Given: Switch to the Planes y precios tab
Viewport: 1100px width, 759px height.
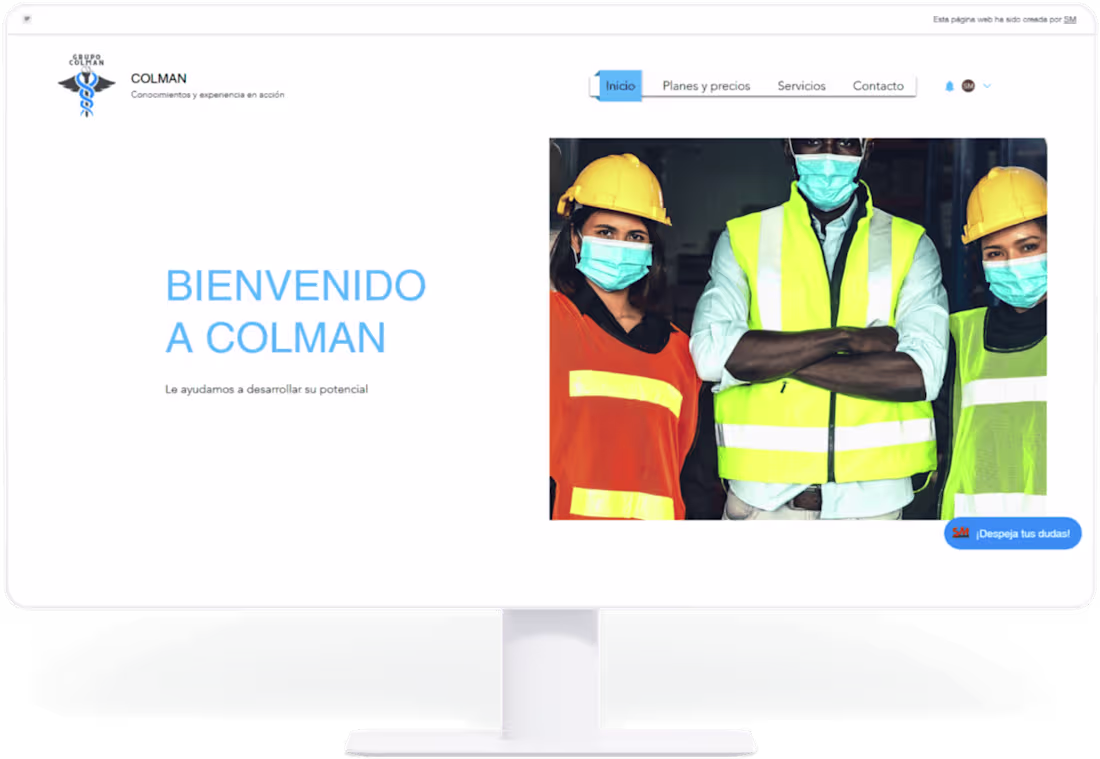Looking at the screenshot, I should (x=706, y=86).
